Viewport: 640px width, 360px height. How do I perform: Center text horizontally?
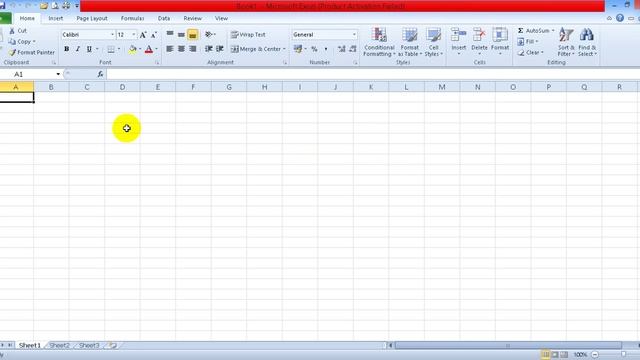click(181, 49)
